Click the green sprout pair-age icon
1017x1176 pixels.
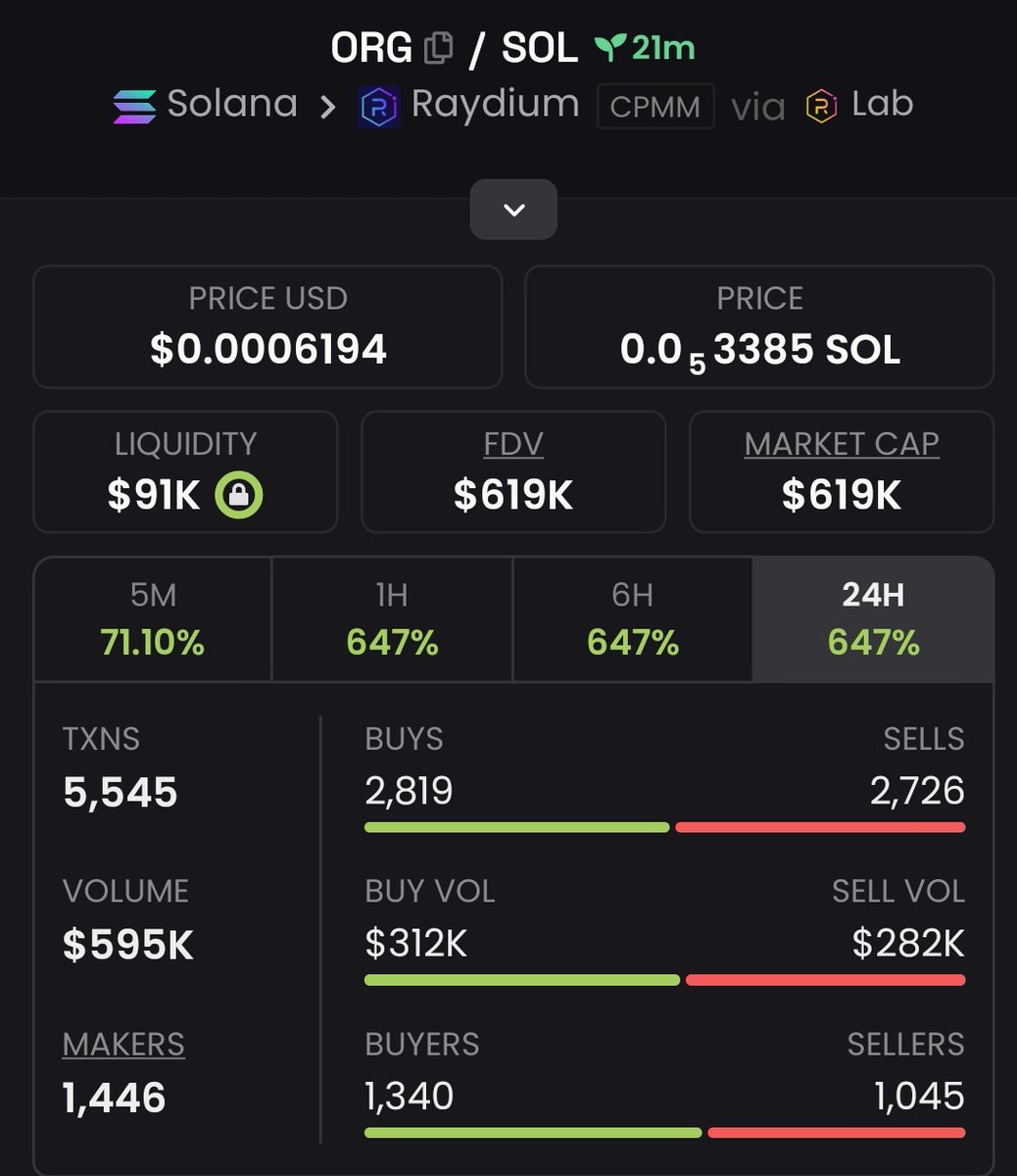[x=609, y=47]
